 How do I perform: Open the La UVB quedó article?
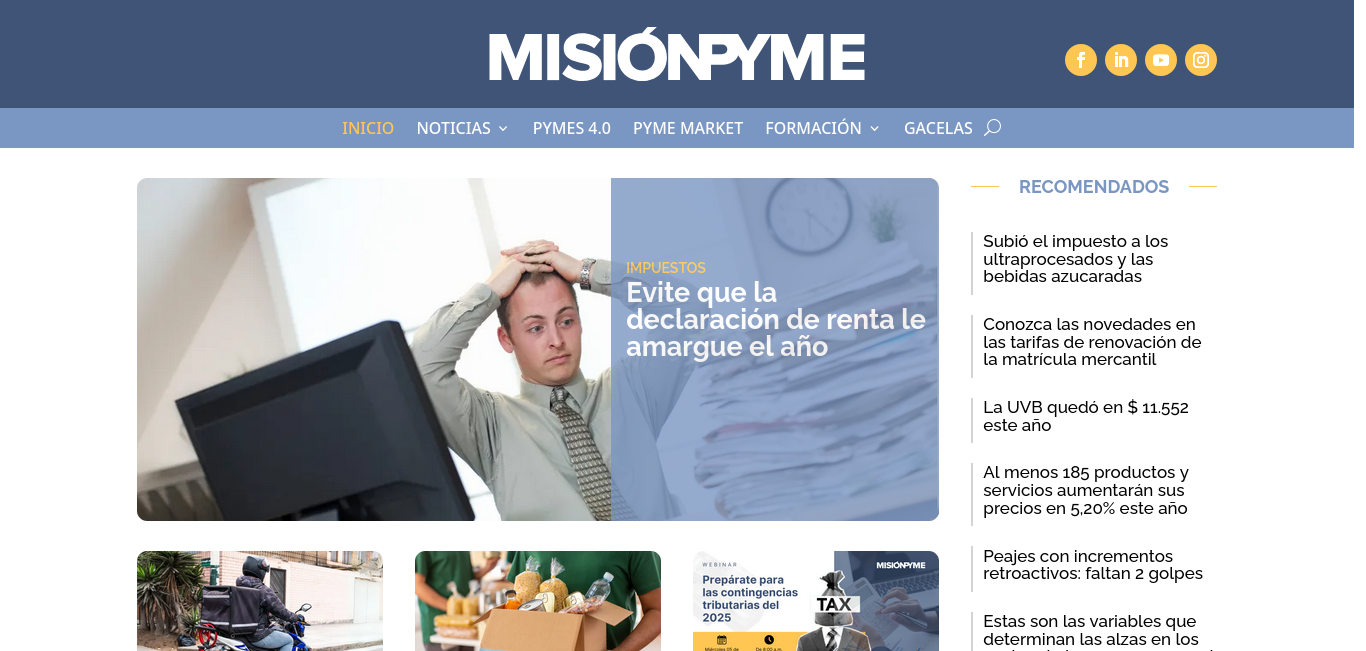(x=1086, y=416)
